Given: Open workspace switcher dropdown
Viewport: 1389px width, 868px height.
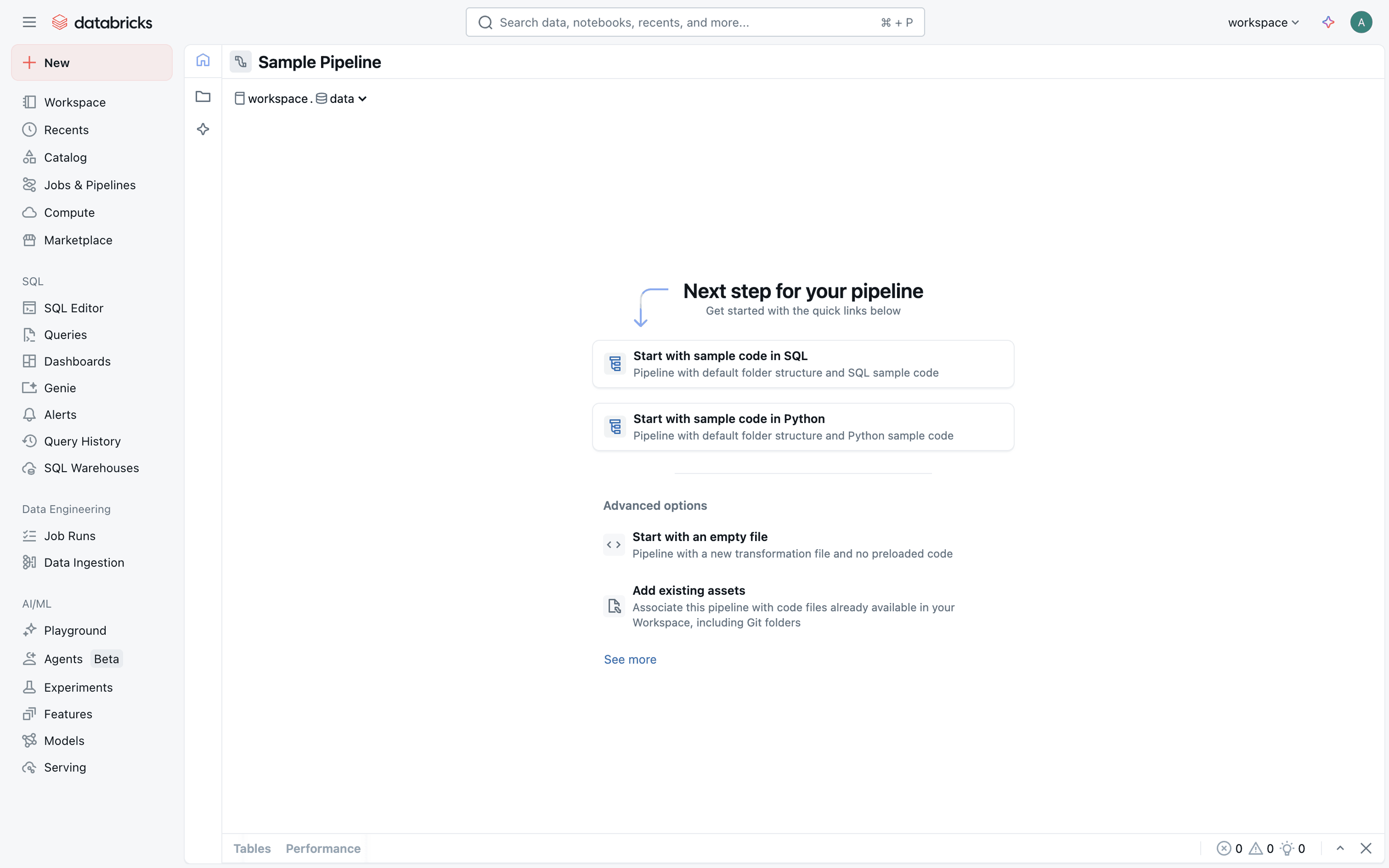Looking at the screenshot, I should (1263, 23).
